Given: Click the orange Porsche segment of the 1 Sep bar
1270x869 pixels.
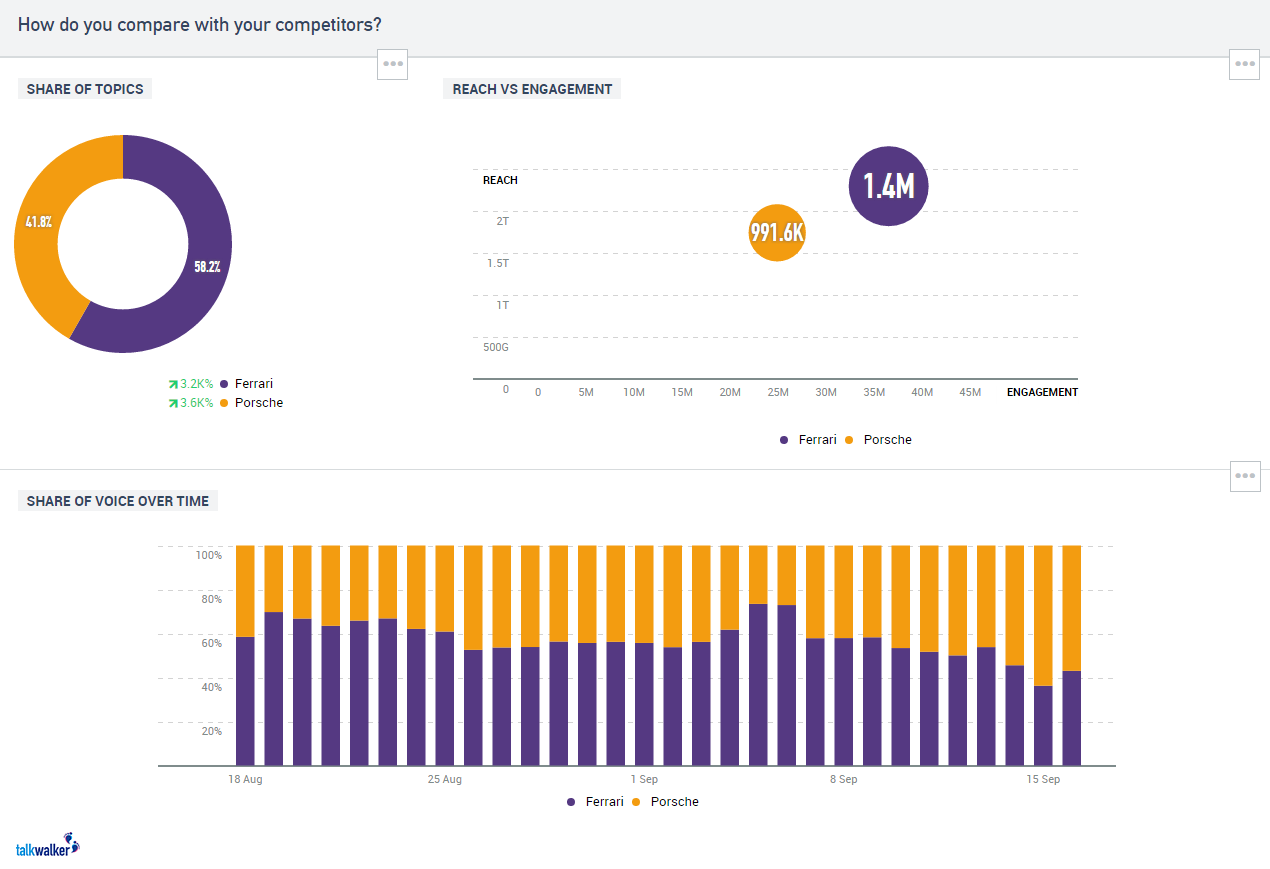Looking at the screenshot, I should 645,594.
